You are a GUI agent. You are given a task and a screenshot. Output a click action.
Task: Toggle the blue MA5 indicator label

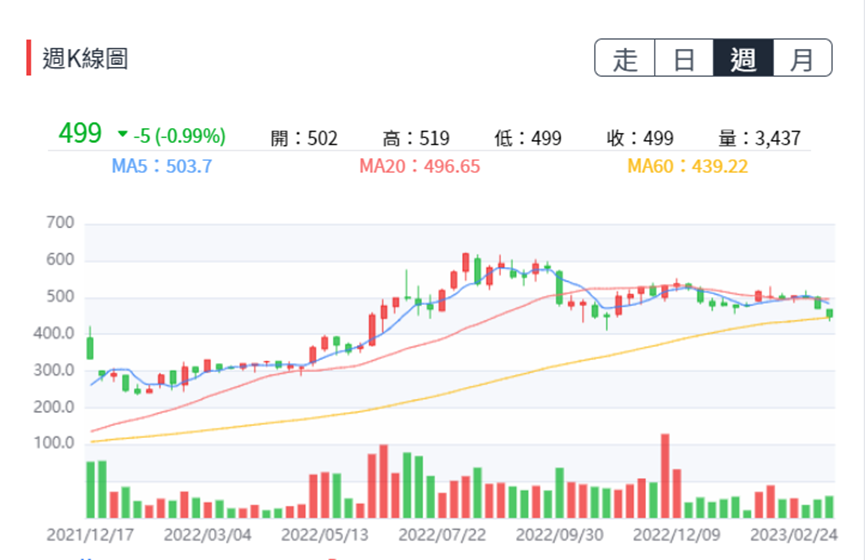161,167
